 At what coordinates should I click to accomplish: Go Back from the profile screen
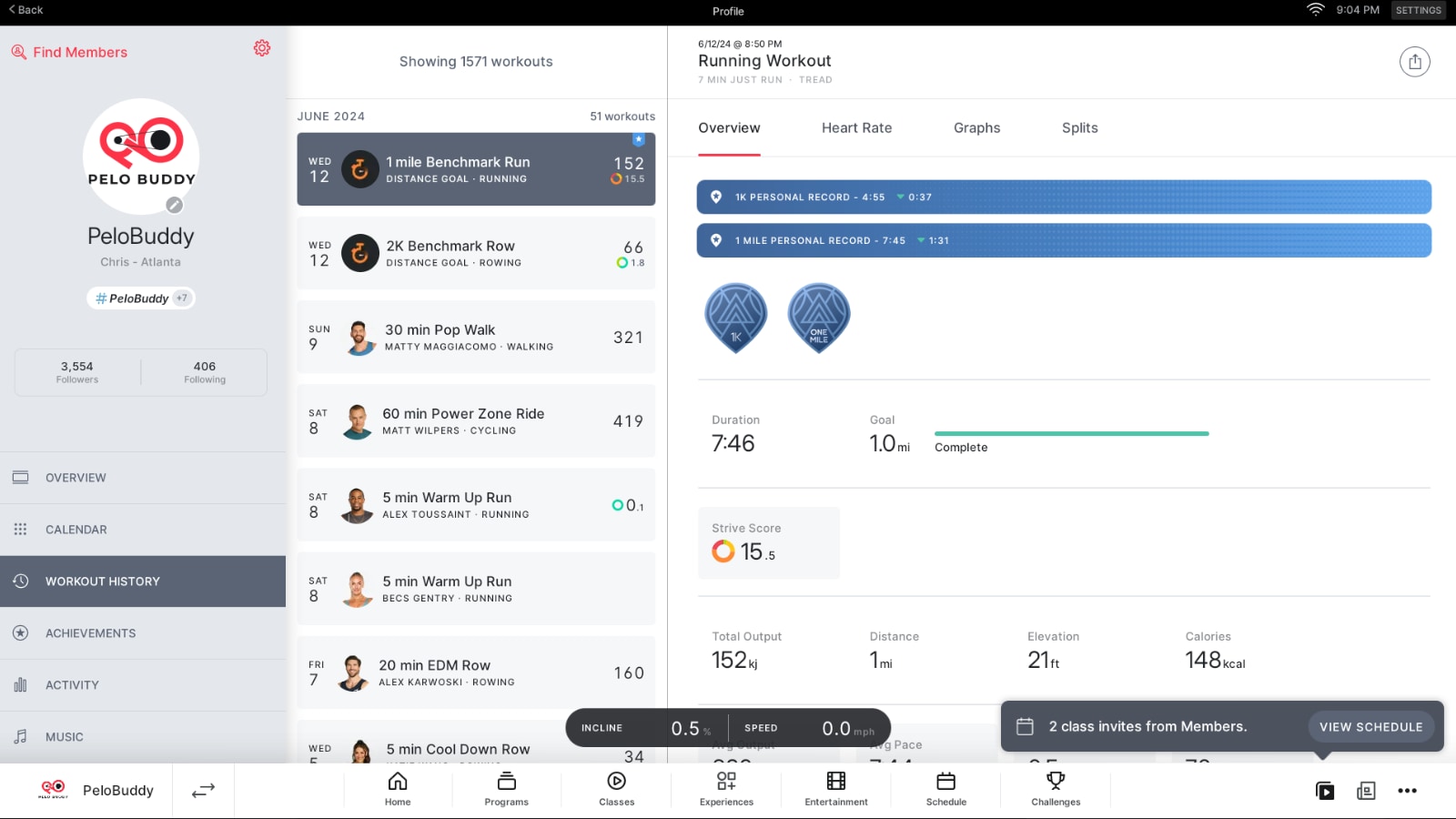tap(25, 10)
